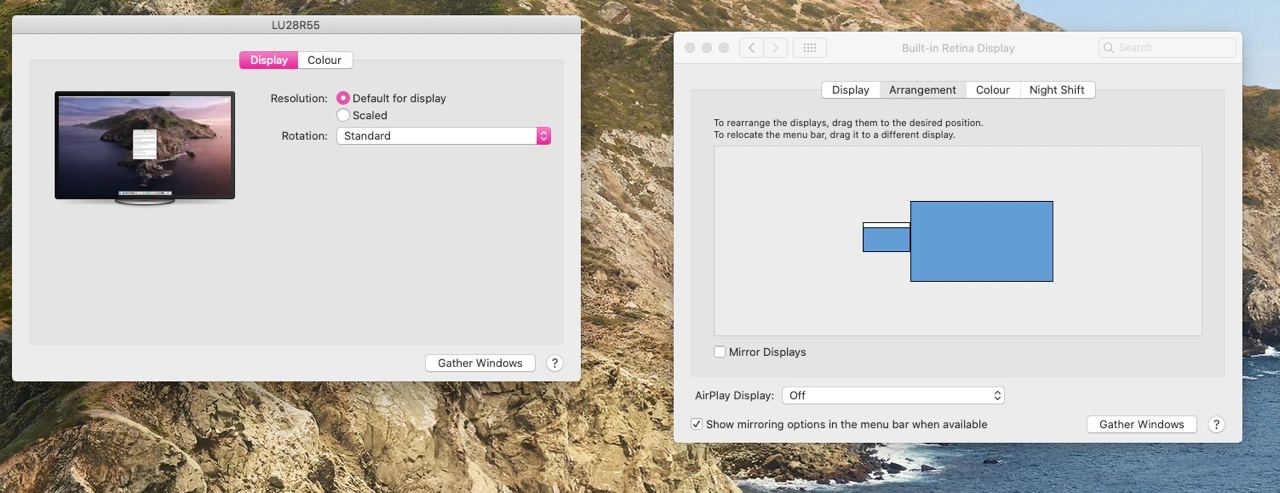Open help in the Built-in Retina Display window
This screenshot has height=493, width=1280.
1216,424
